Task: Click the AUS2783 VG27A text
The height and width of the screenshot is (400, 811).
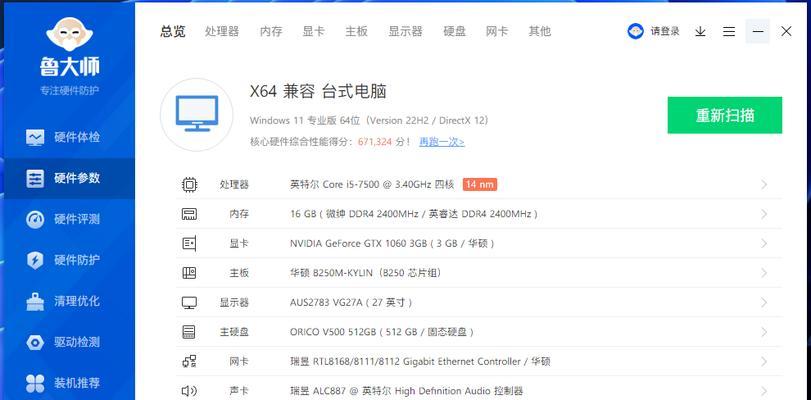Action: [351, 303]
